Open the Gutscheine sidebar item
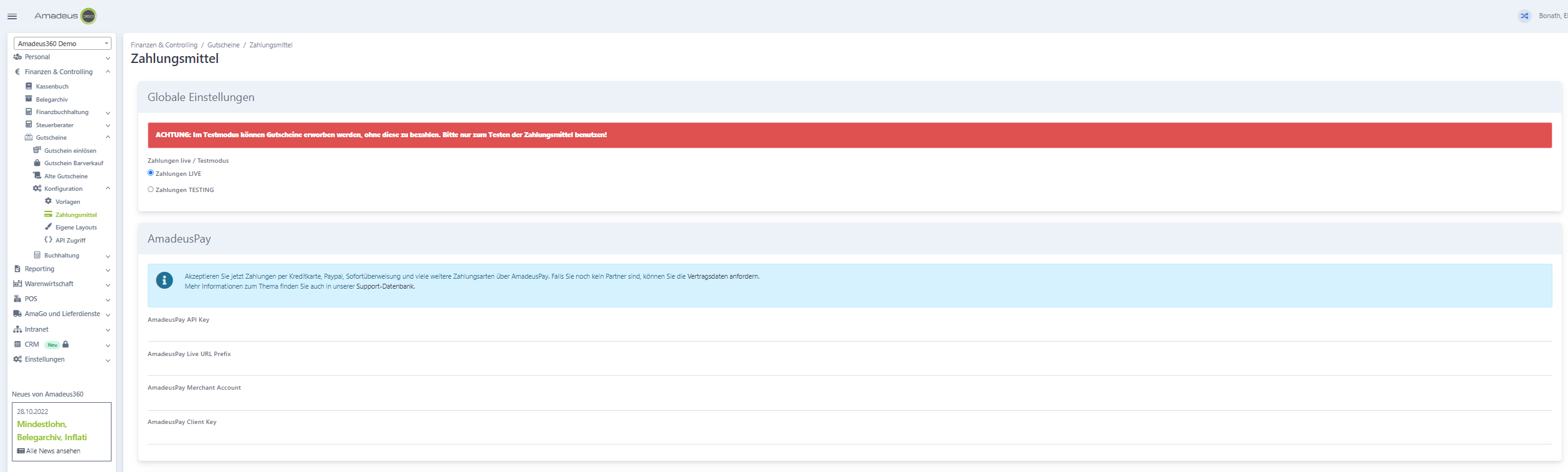 (51, 138)
